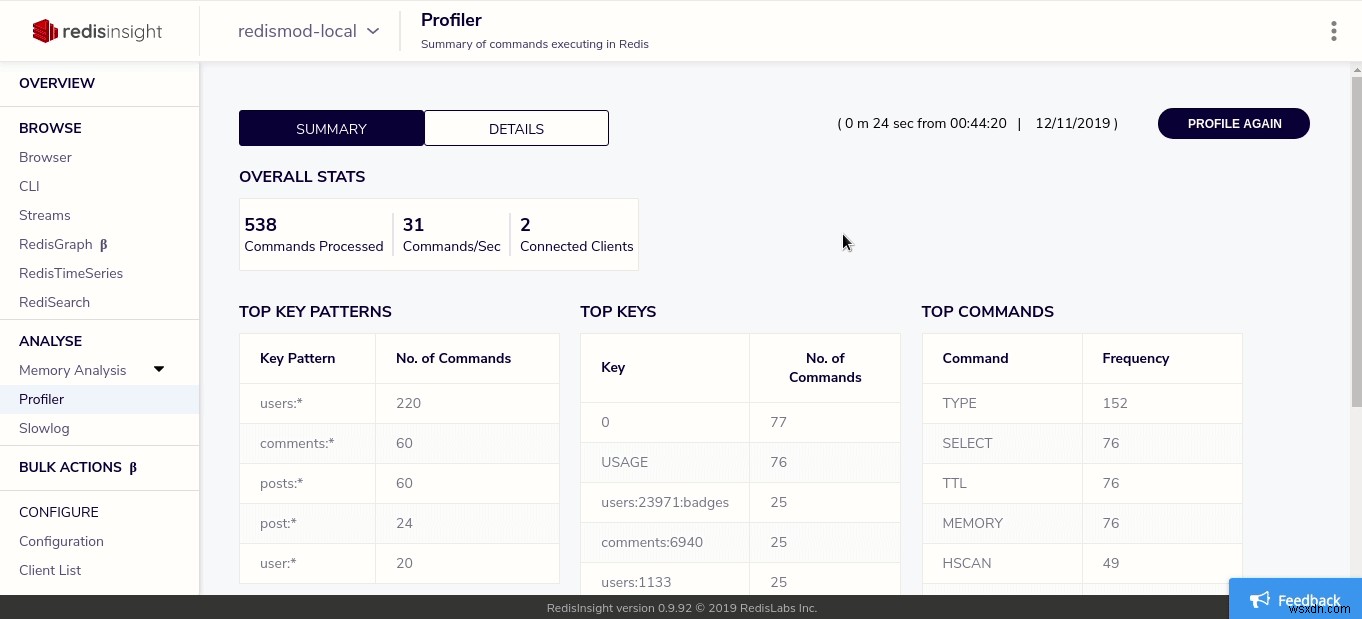Click the users:23971:badges key row
The height and width of the screenshot is (619, 1362).
click(x=740, y=502)
